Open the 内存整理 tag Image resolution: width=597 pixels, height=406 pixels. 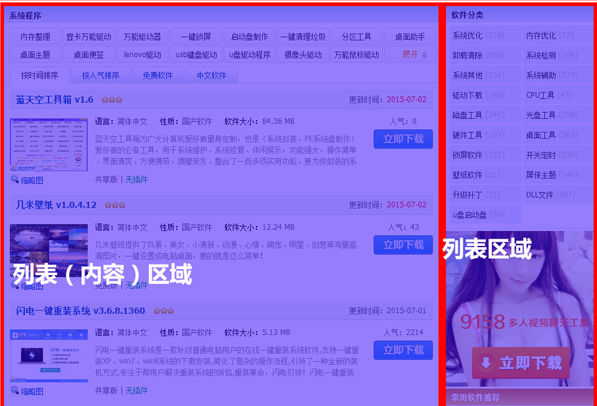[35, 37]
